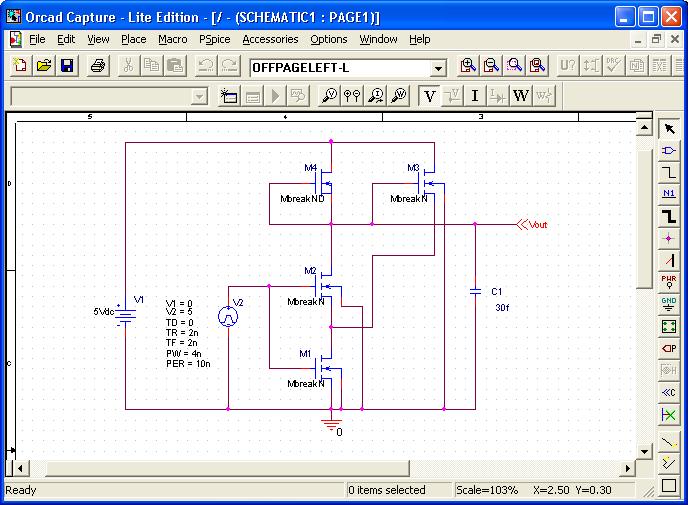The width and height of the screenshot is (688, 505).
Task: Choose the Place Bus tool
Action: point(669,217)
